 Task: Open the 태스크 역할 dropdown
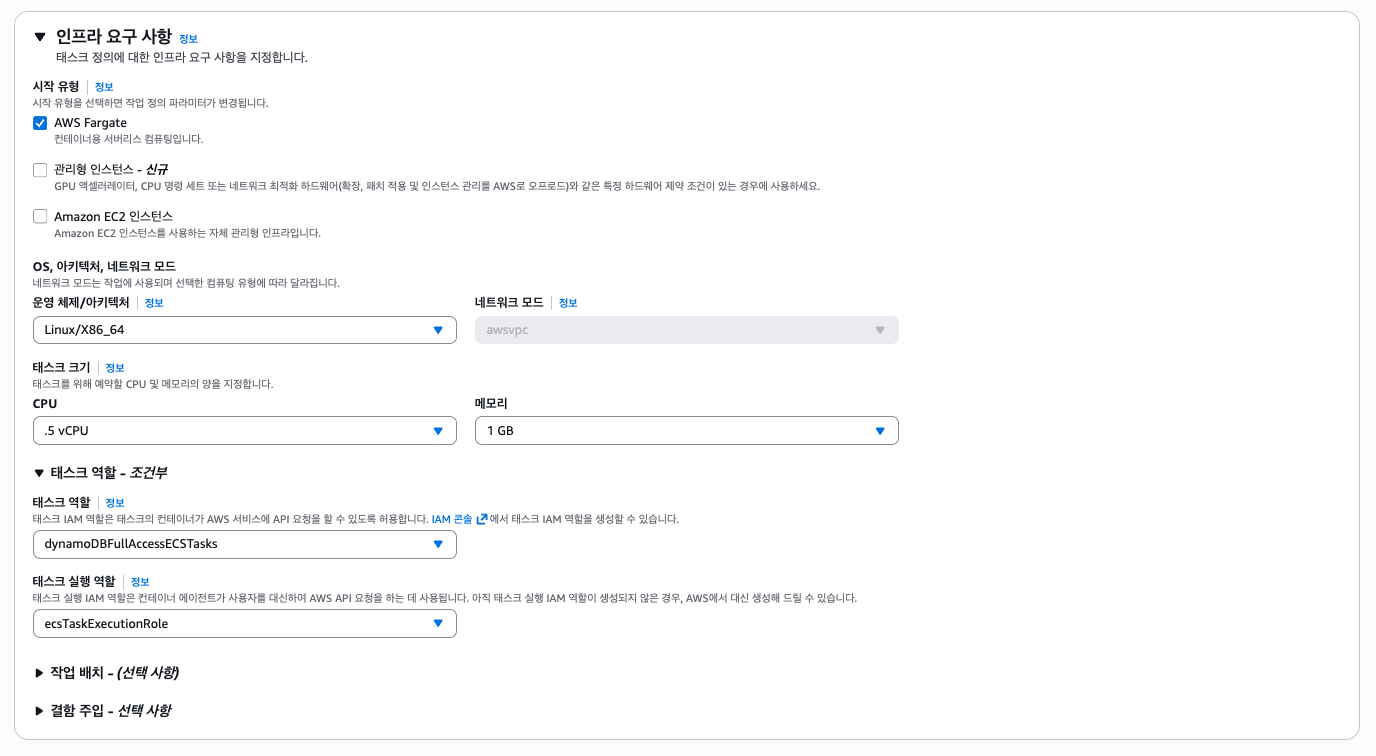click(244, 545)
